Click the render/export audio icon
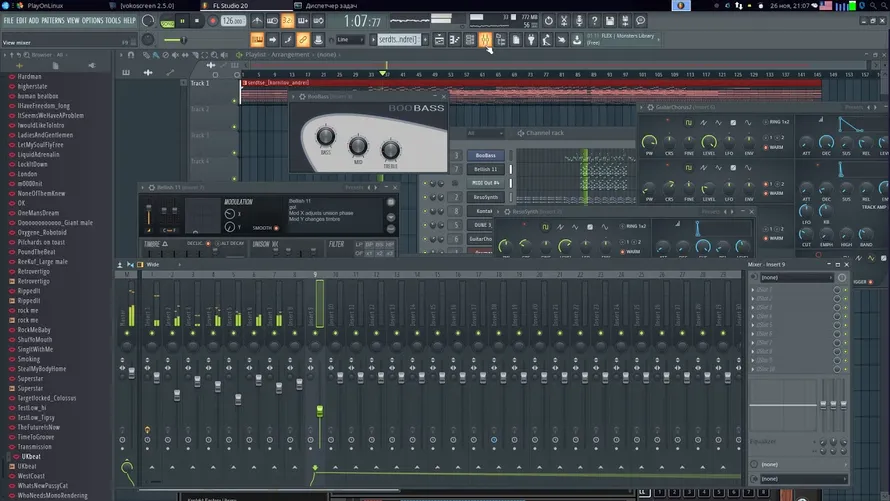 point(625,21)
